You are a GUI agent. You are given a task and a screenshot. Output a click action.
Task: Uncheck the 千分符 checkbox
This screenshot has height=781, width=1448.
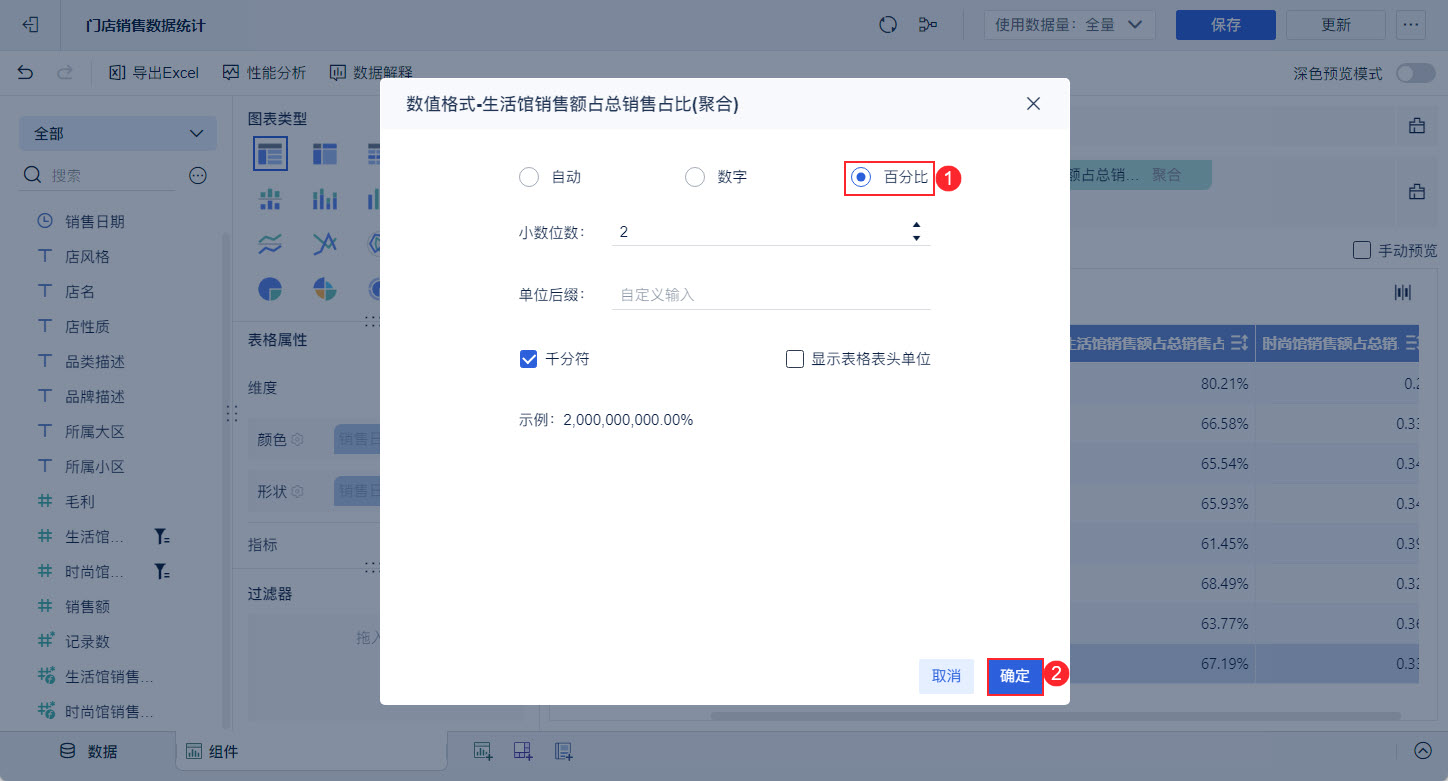click(529, 359)
